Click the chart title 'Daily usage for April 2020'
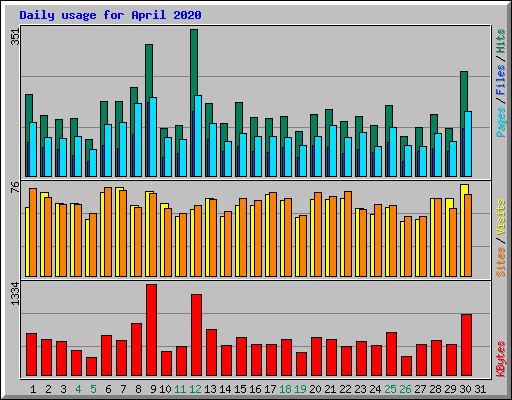Viewport: 512px width, 400px height. click(110, 15)
